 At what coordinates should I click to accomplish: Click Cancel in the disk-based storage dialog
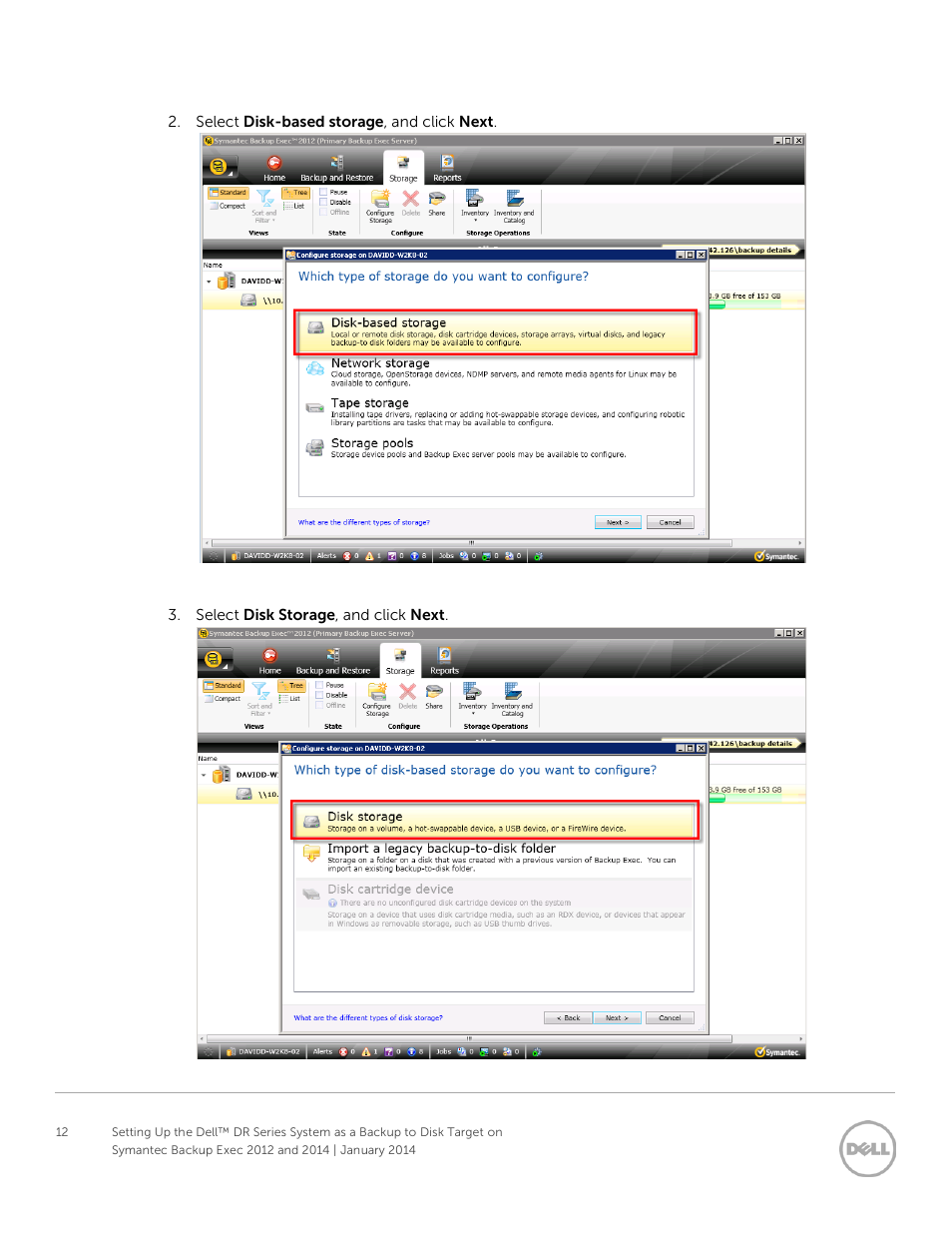coord(670,1017)
